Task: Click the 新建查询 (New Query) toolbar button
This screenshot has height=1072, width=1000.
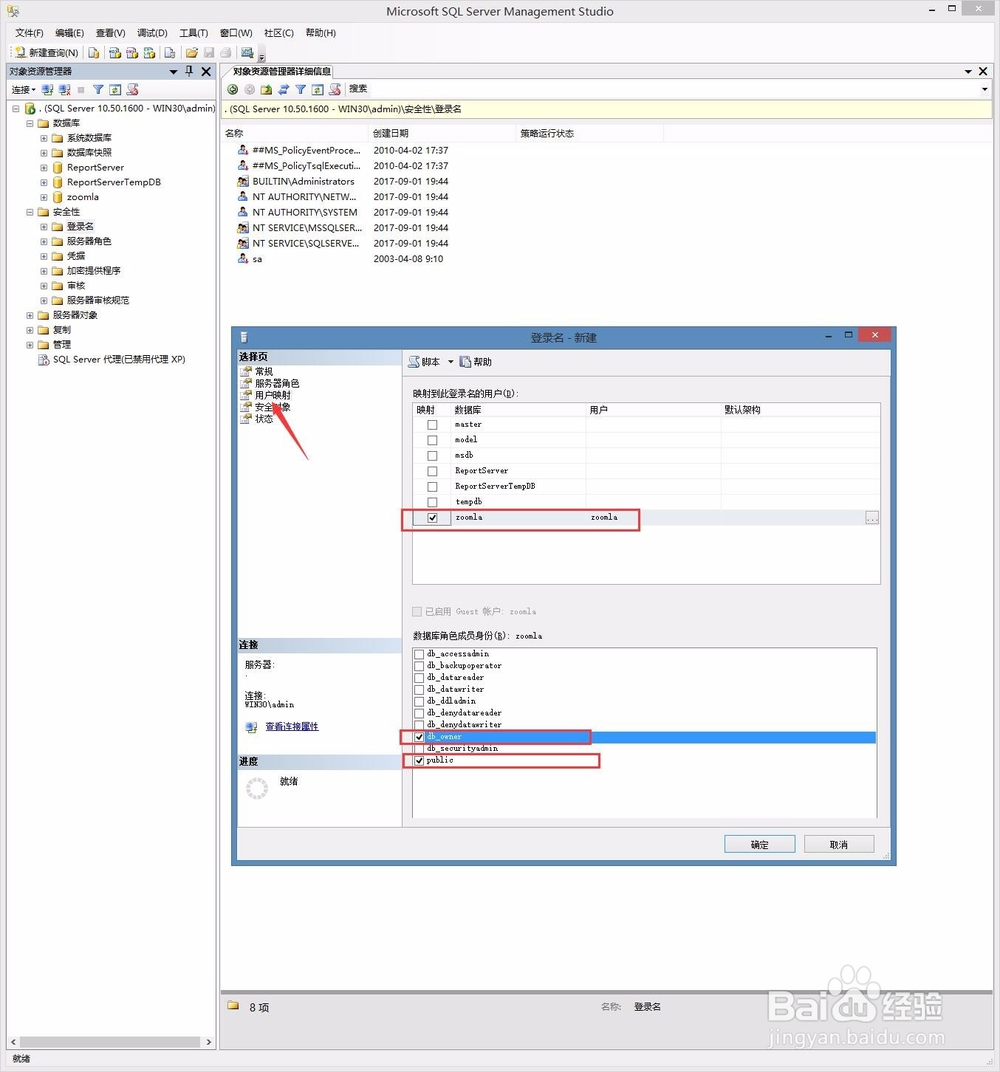Action: pos(46,53)
